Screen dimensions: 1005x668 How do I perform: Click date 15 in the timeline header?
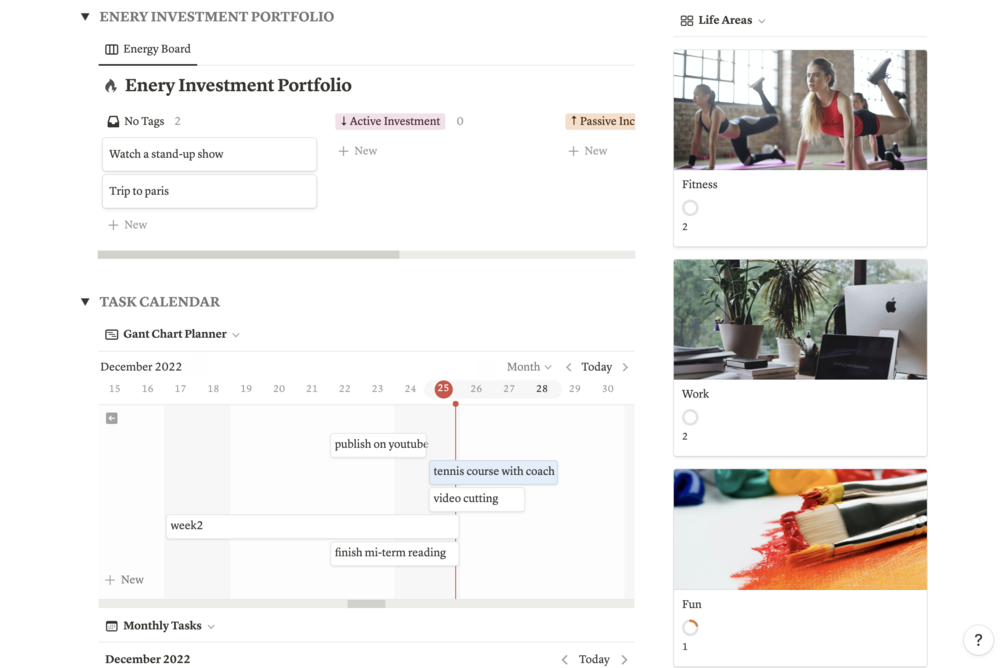[x=115, y=388]
